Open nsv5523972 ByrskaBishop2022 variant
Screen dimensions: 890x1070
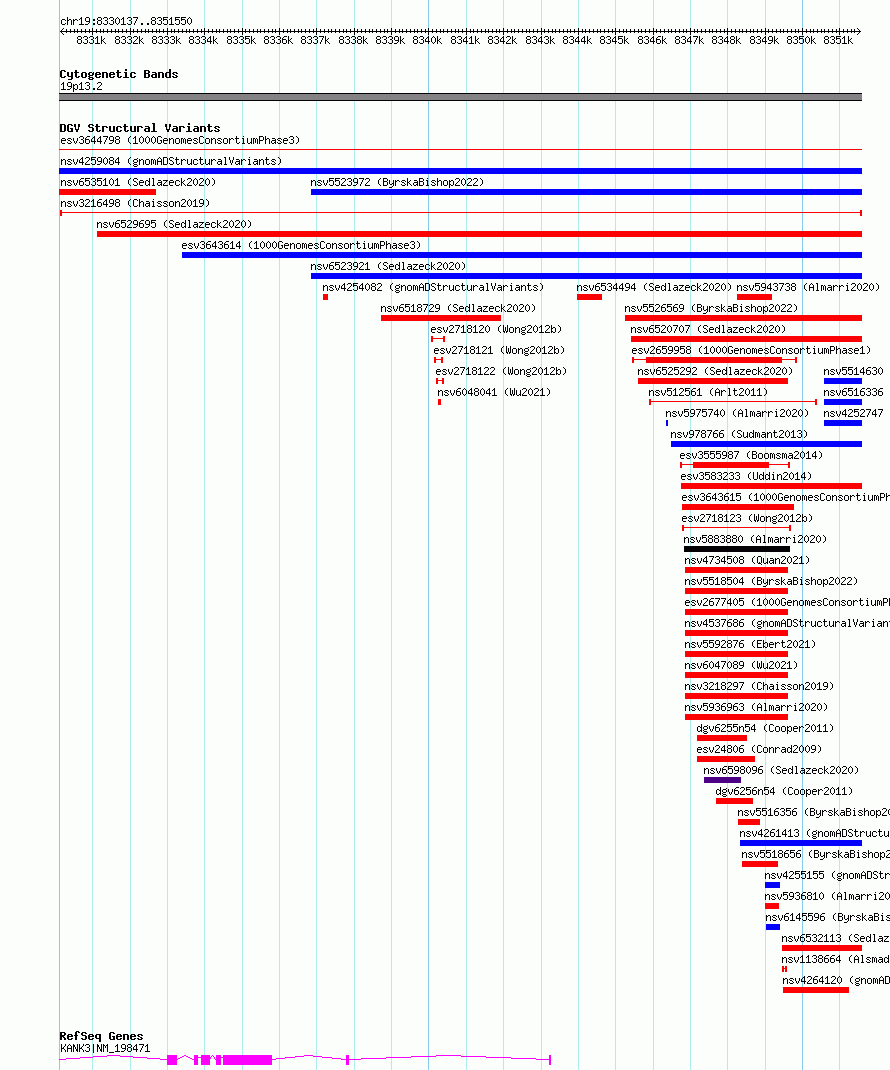point(397,182)
